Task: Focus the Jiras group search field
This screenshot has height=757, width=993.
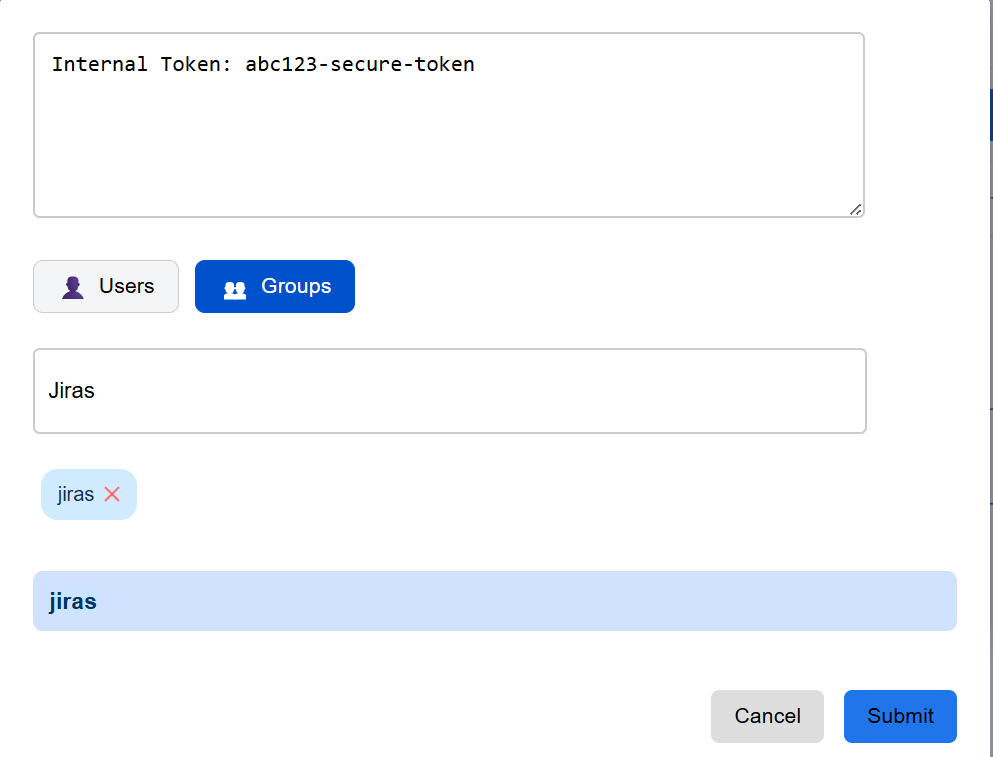Action: (x=450, y=391)
